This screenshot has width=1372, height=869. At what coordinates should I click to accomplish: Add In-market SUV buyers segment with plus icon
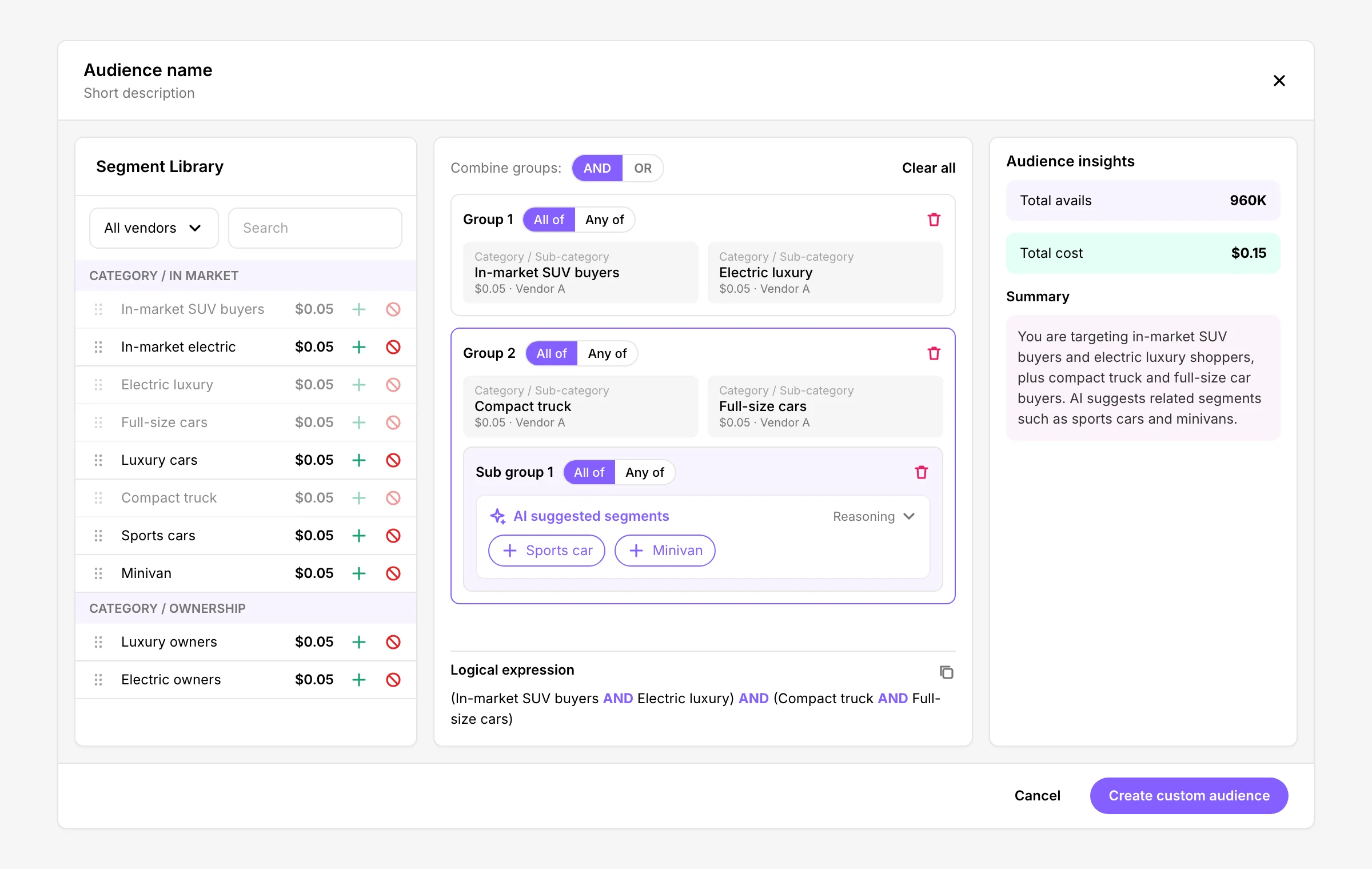tap(359, 309)
